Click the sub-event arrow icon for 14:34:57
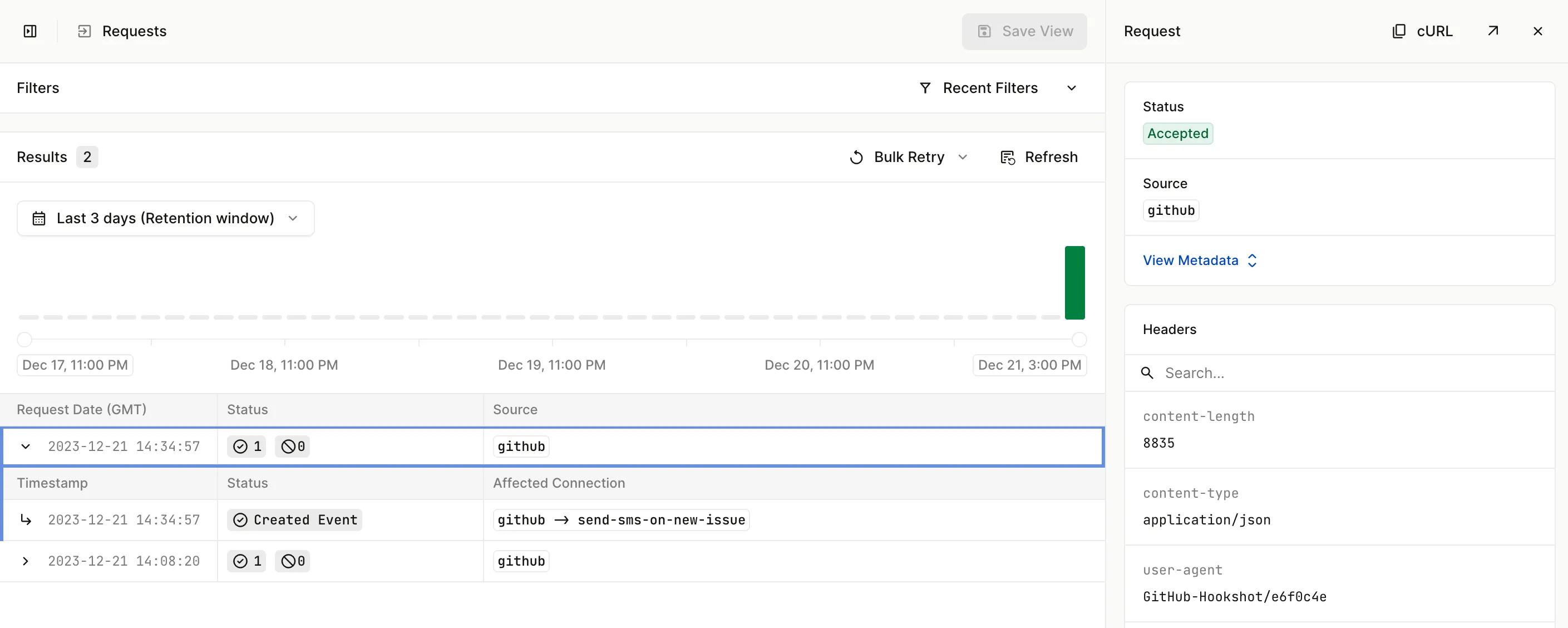This screenshot has height=628, width=1568. click(26, 519)
